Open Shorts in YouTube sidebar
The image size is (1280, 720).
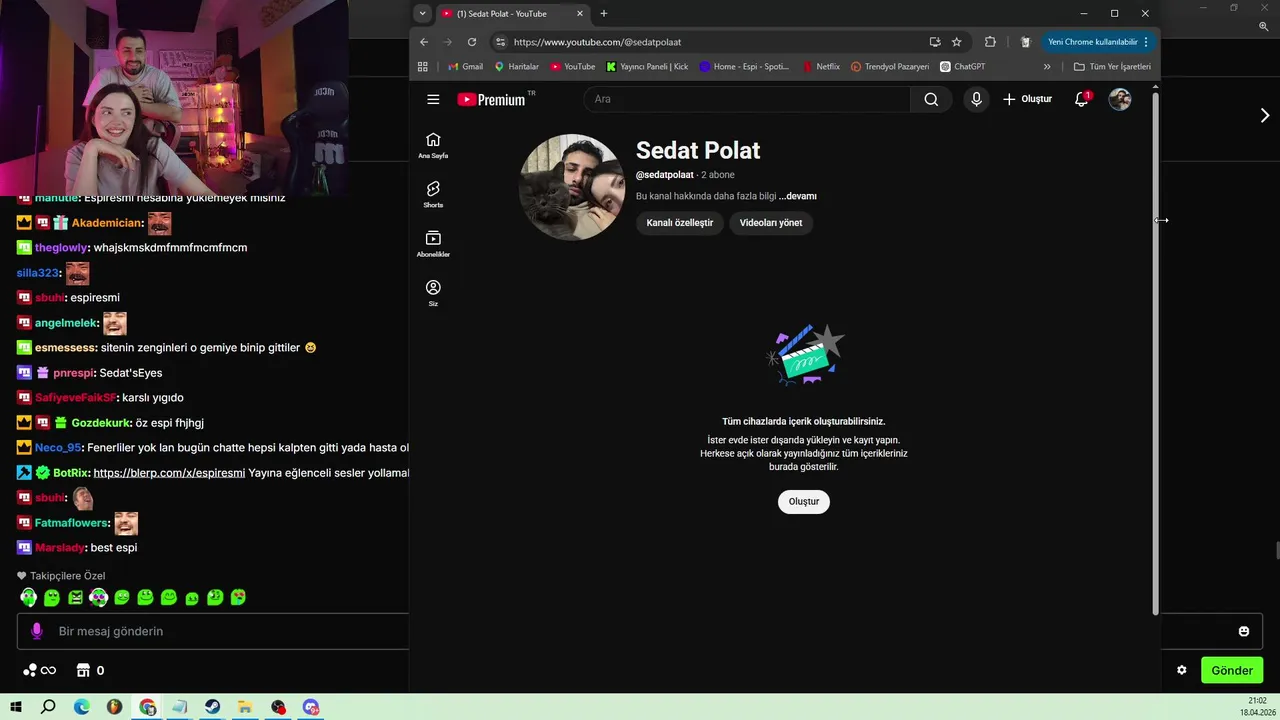click(433, 194)
